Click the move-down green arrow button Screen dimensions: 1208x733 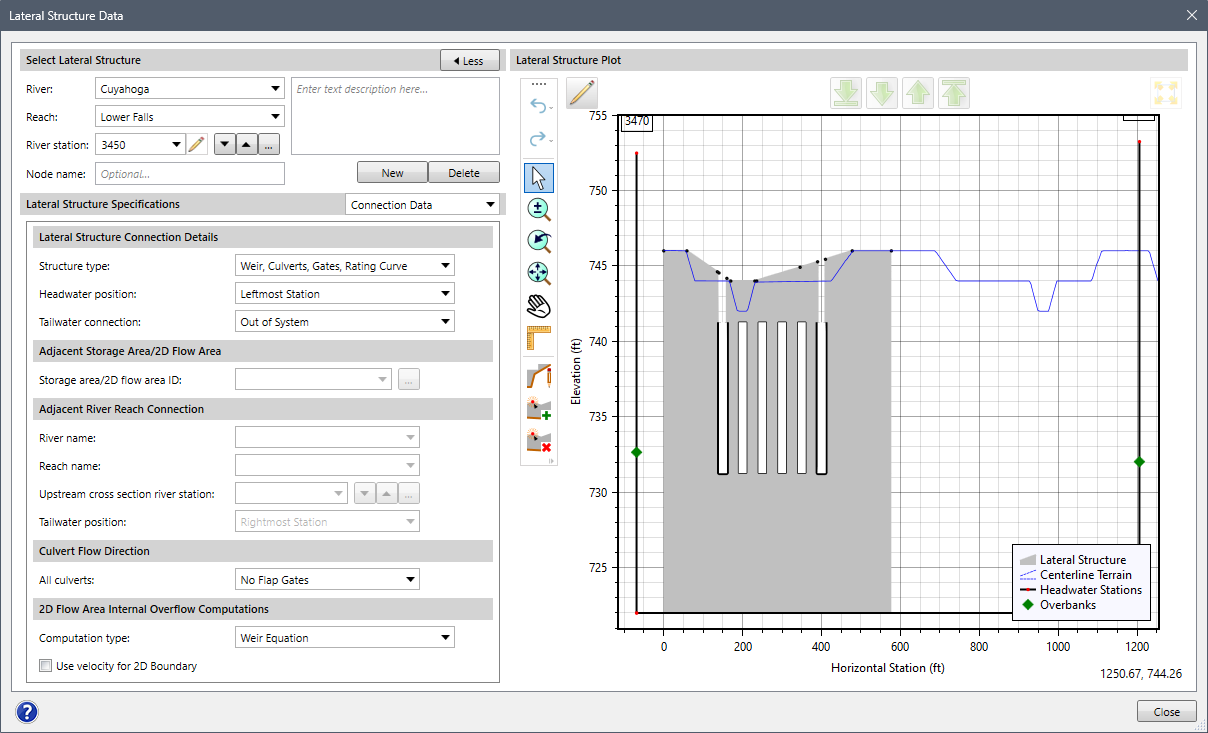tap(882, 93)
